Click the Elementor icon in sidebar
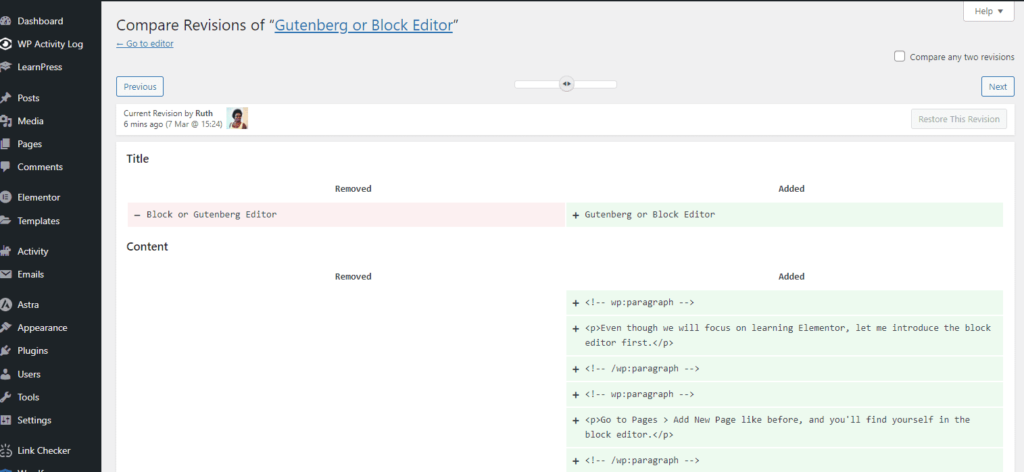 pos(6,198)
